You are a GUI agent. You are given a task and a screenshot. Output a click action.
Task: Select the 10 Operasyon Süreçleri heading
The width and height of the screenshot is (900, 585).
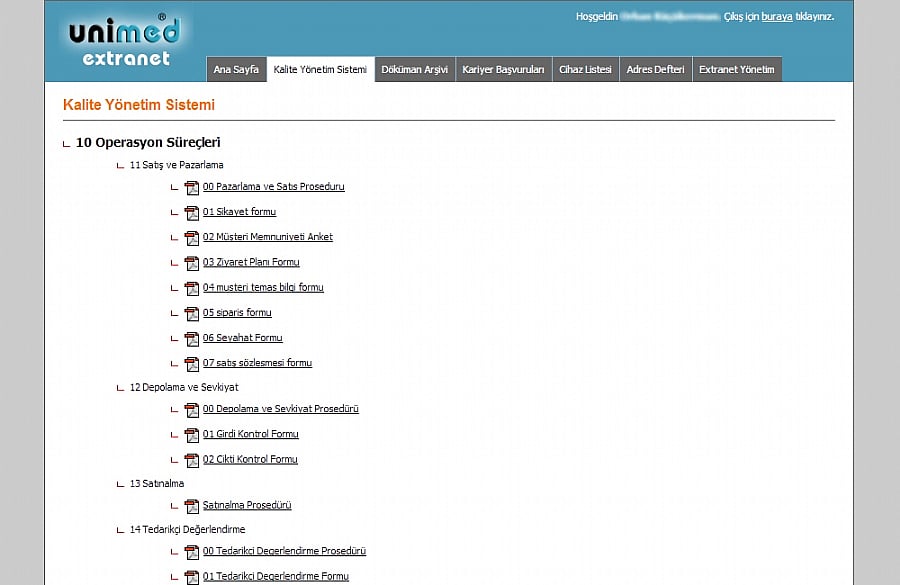tap(148, 143)
